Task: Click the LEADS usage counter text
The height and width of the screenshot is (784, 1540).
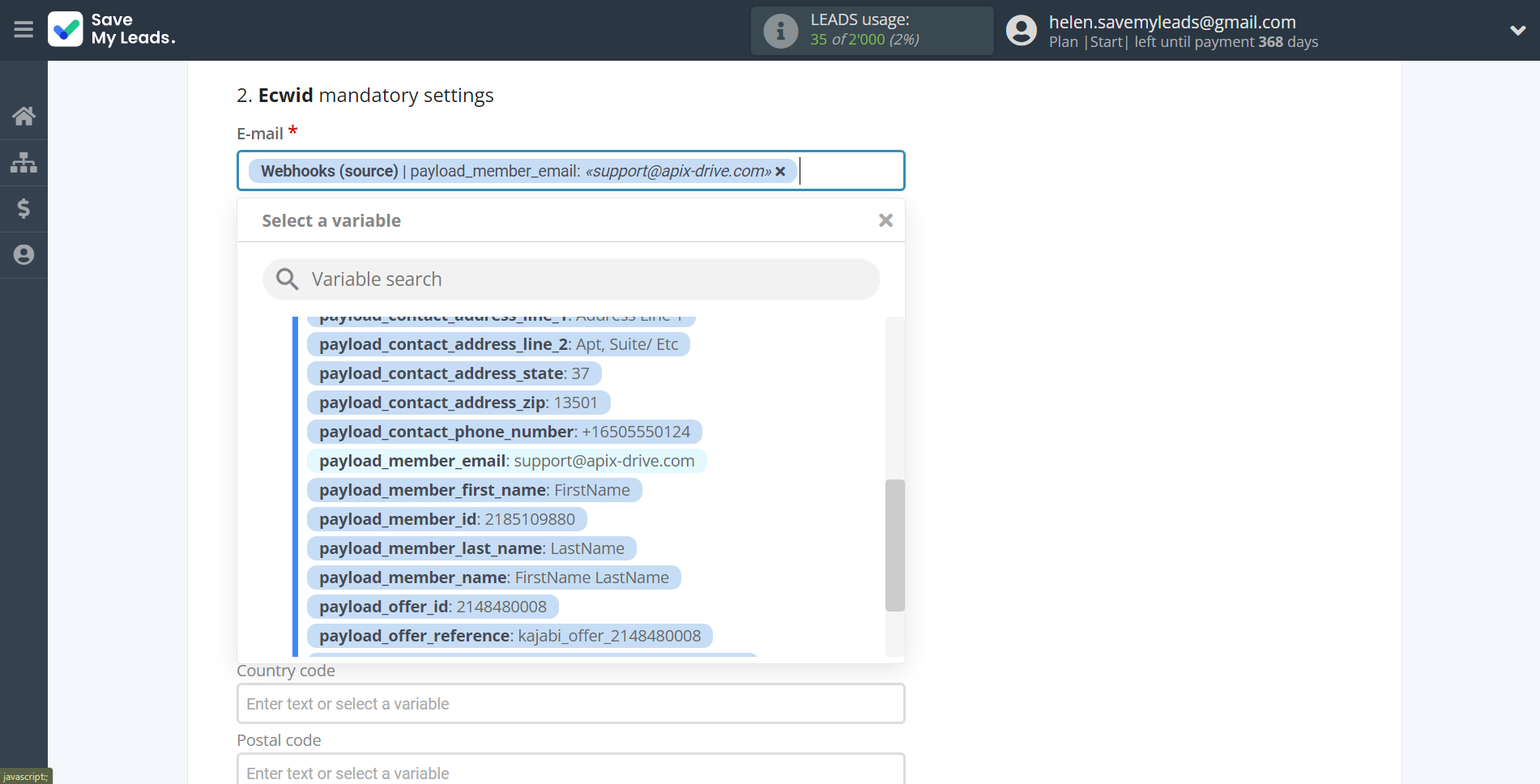Action: pyautogui.click(x=864, y=40)
